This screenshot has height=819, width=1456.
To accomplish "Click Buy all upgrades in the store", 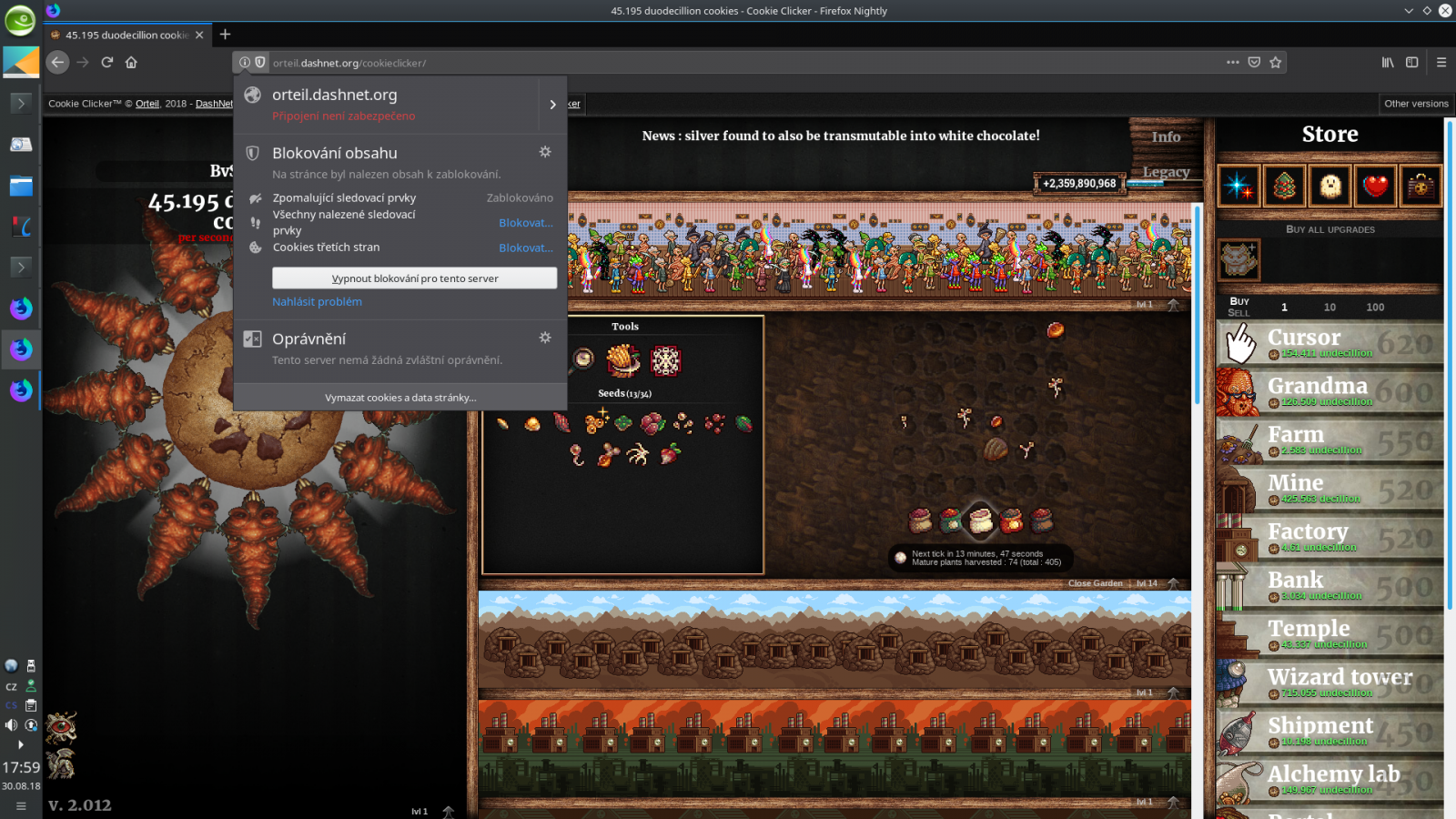I will click(1330, 229).
